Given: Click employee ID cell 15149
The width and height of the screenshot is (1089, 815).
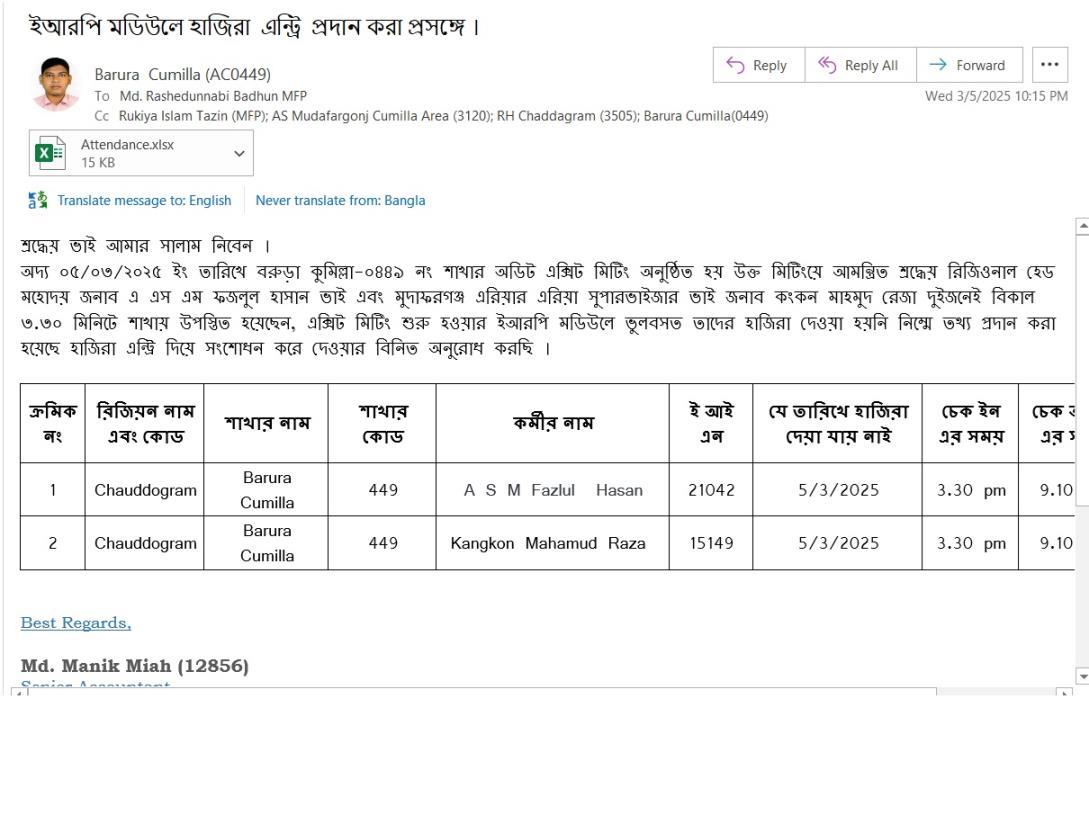Looking at the screenshot, I should pyautogui.click(x=711, y=543).
